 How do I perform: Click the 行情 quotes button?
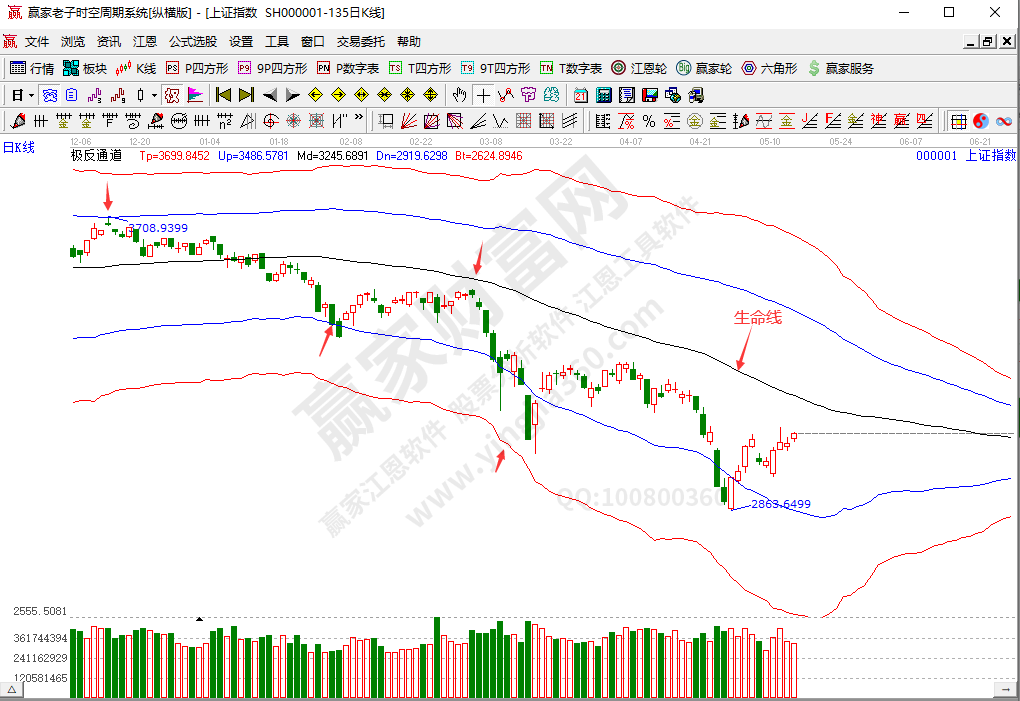[32, 68]
